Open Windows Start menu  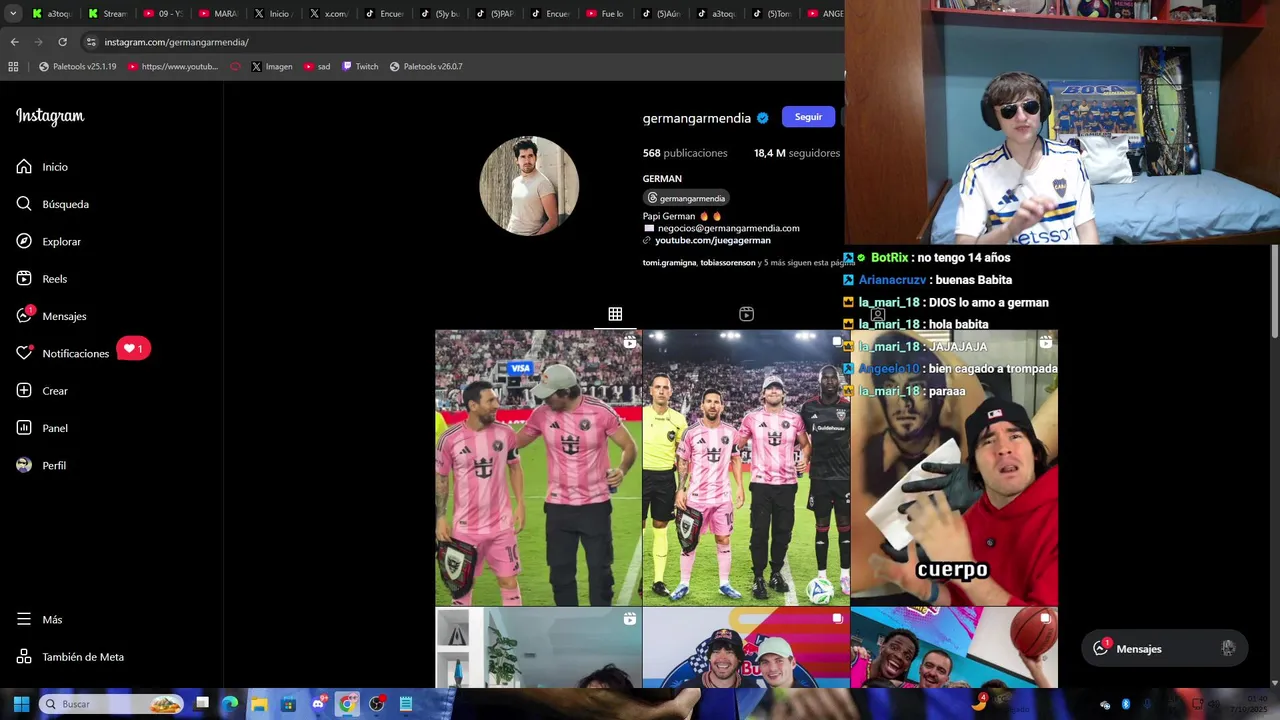pos(21,704)
